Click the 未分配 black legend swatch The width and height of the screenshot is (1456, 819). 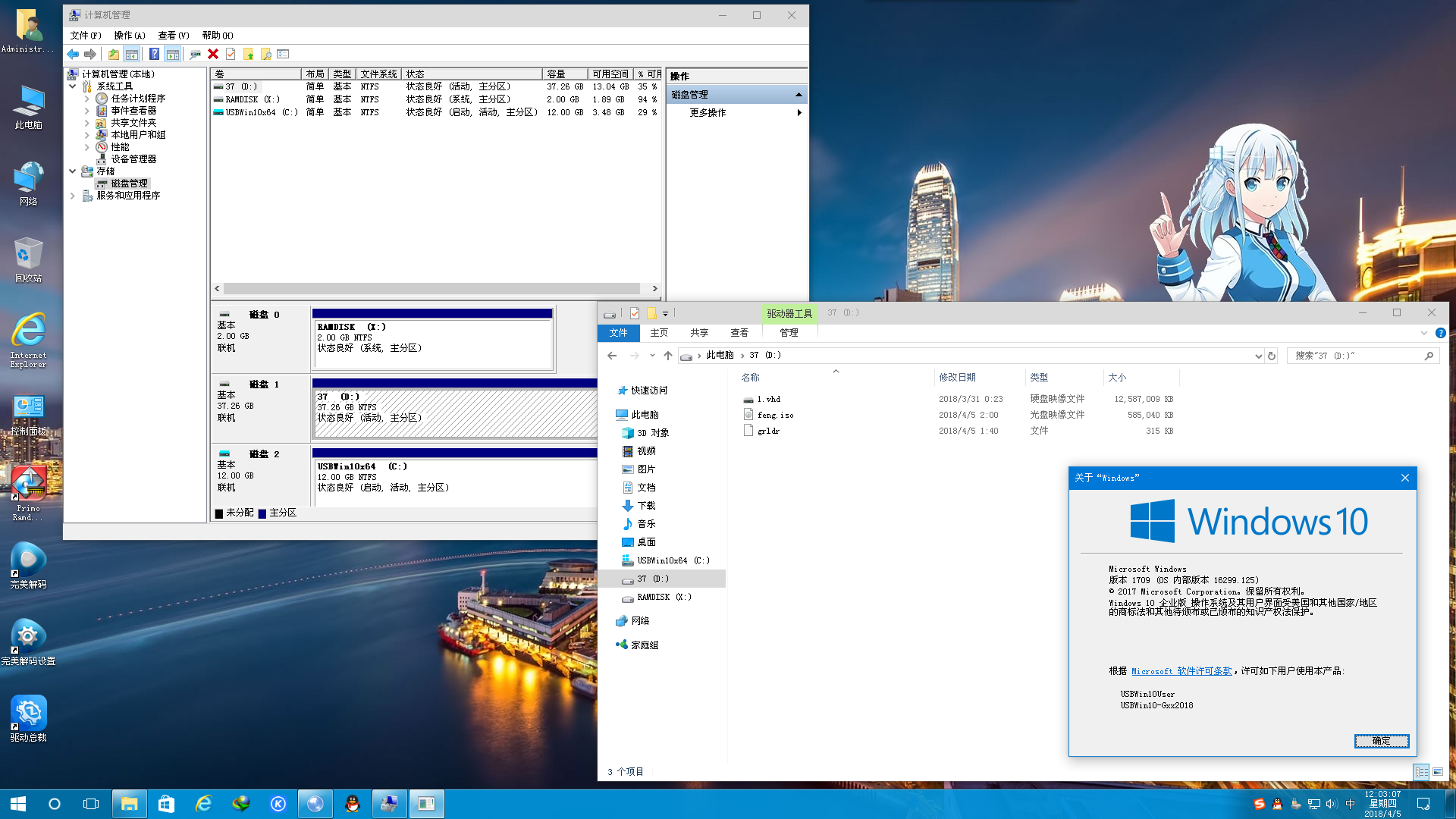click(x=219, y=513)
